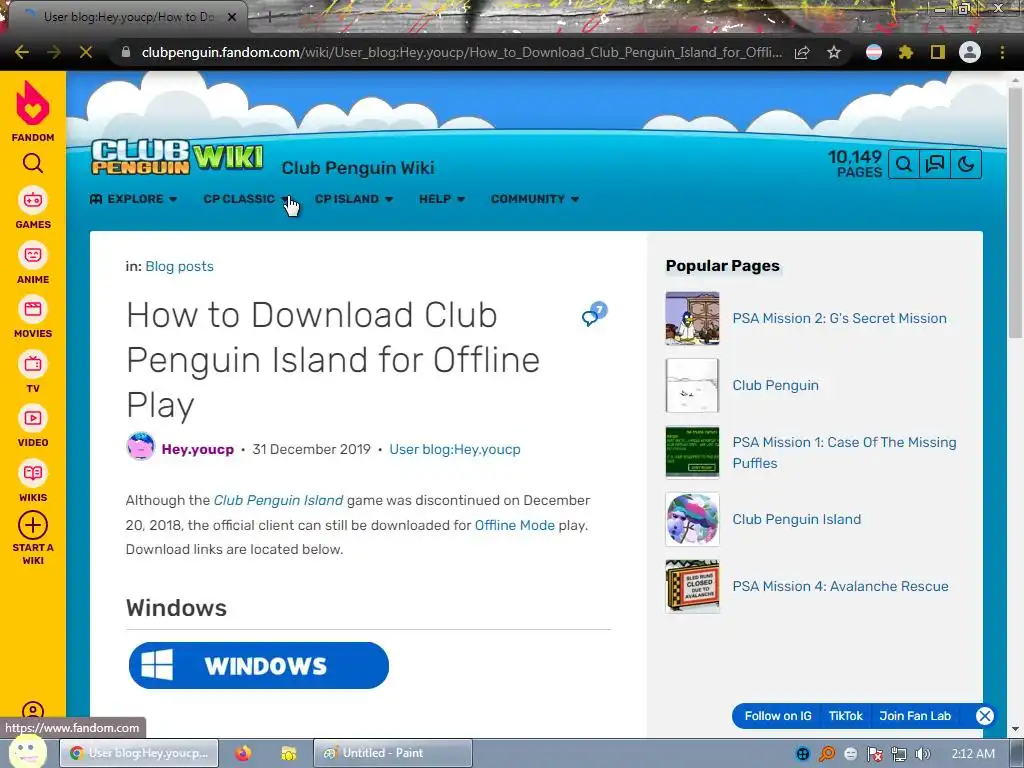Bookmark this page with the star
The width and height of the screenshot is (1024, 768).
pos(833,52)
